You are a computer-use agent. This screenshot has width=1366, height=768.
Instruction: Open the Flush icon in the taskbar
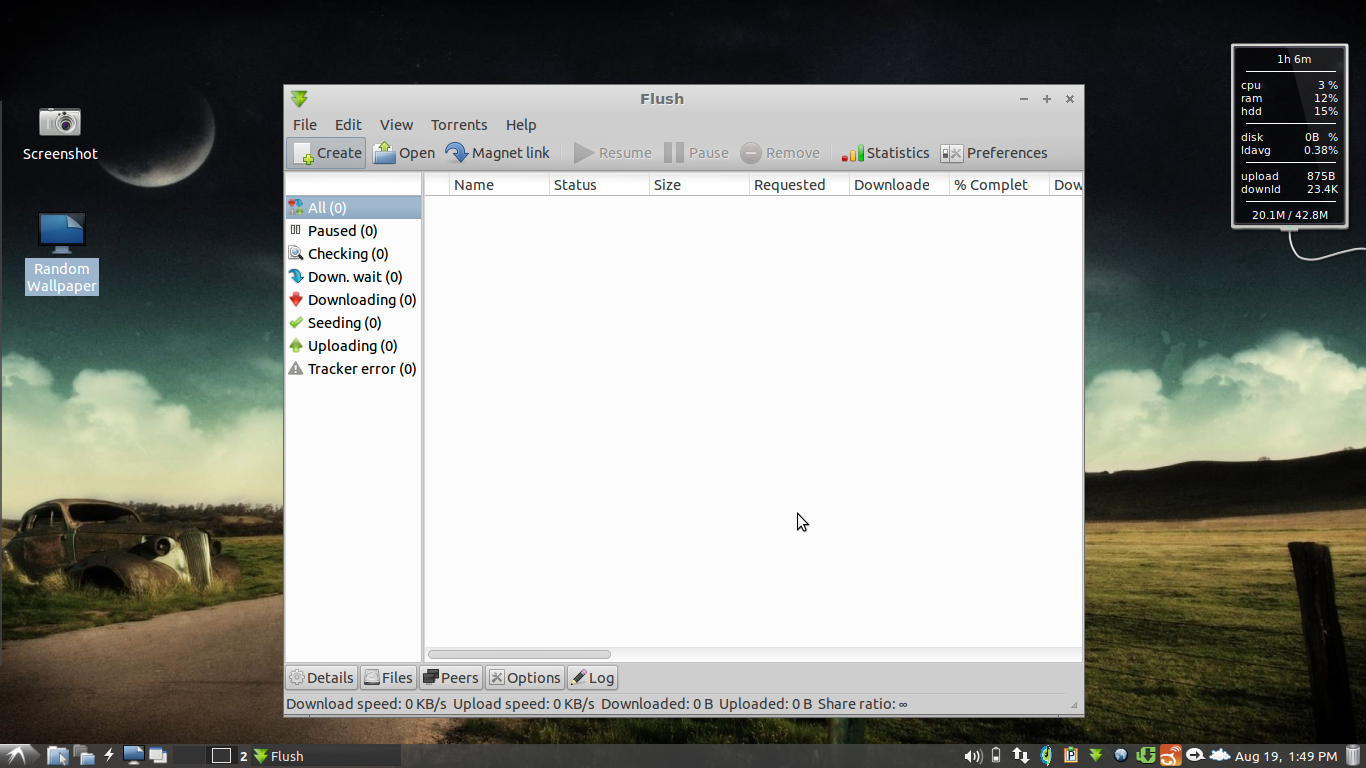263,755
